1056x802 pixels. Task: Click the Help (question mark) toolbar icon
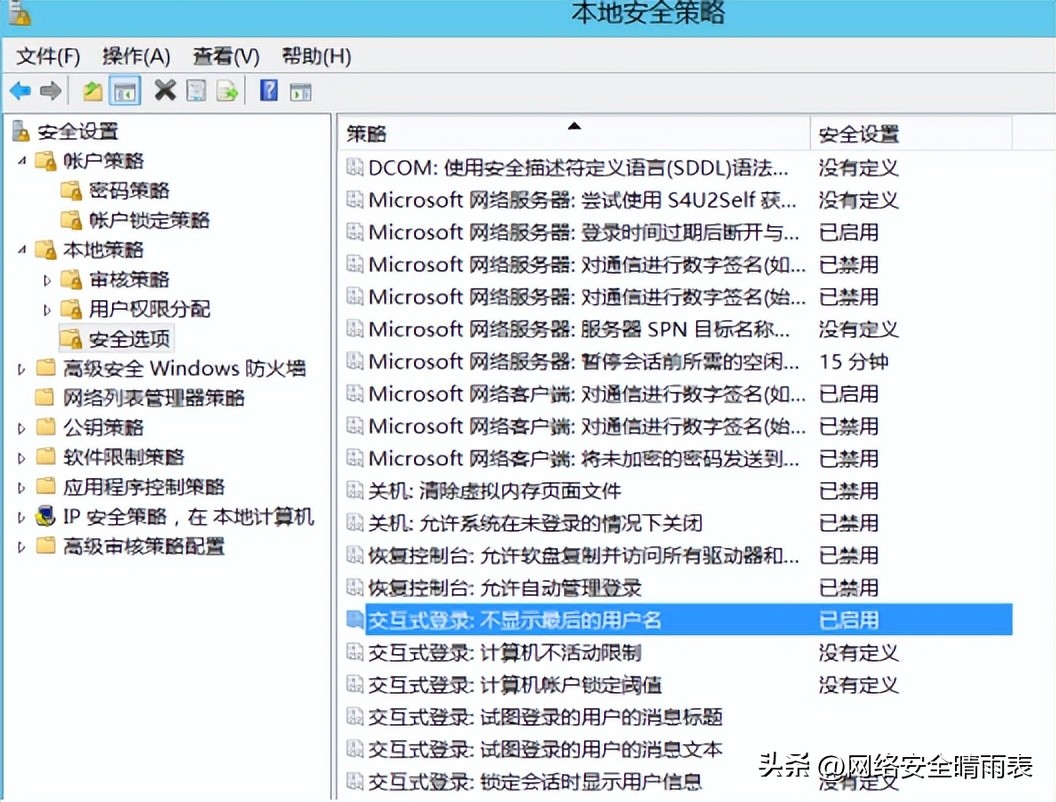(x=268, y=91)
